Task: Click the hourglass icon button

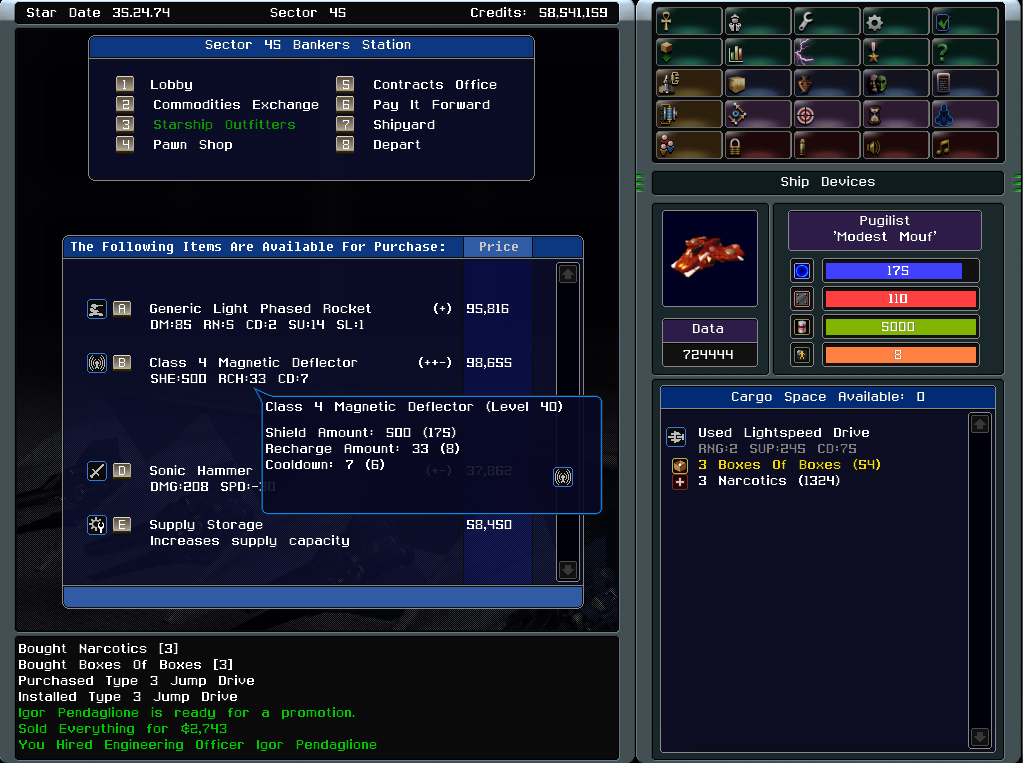Action: 897,114
